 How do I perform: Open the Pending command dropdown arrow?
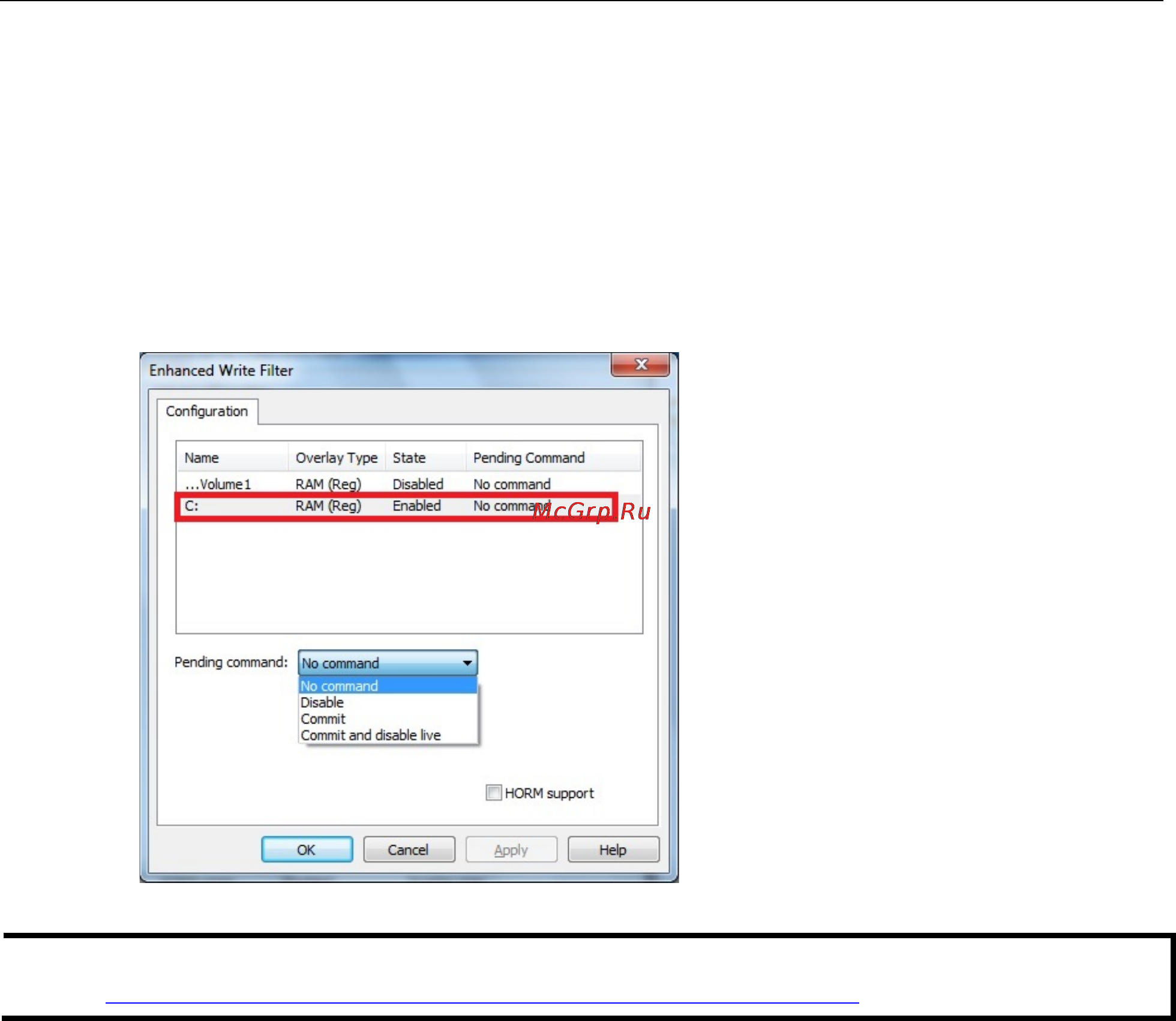467,663
